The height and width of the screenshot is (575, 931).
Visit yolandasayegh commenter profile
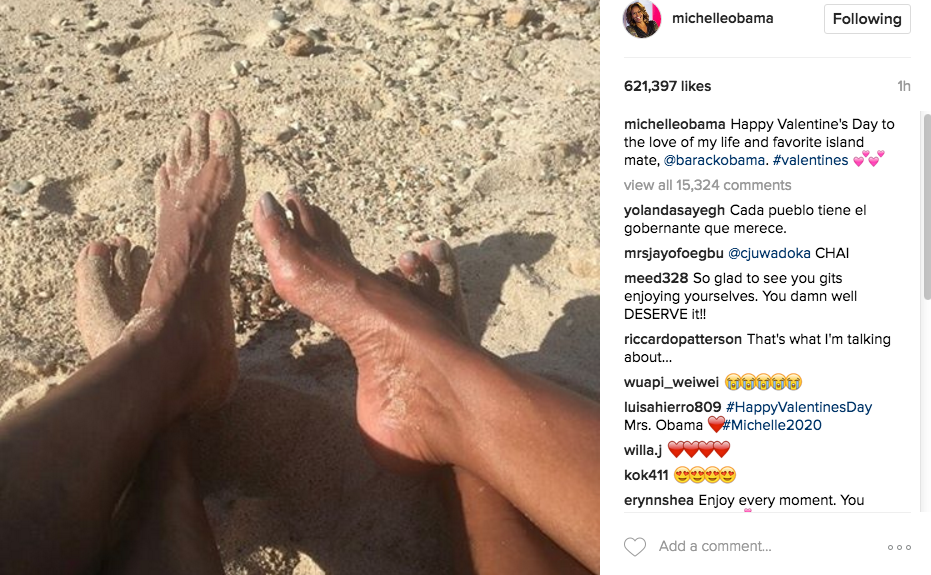pyautogui.click(x=674, y=210)
